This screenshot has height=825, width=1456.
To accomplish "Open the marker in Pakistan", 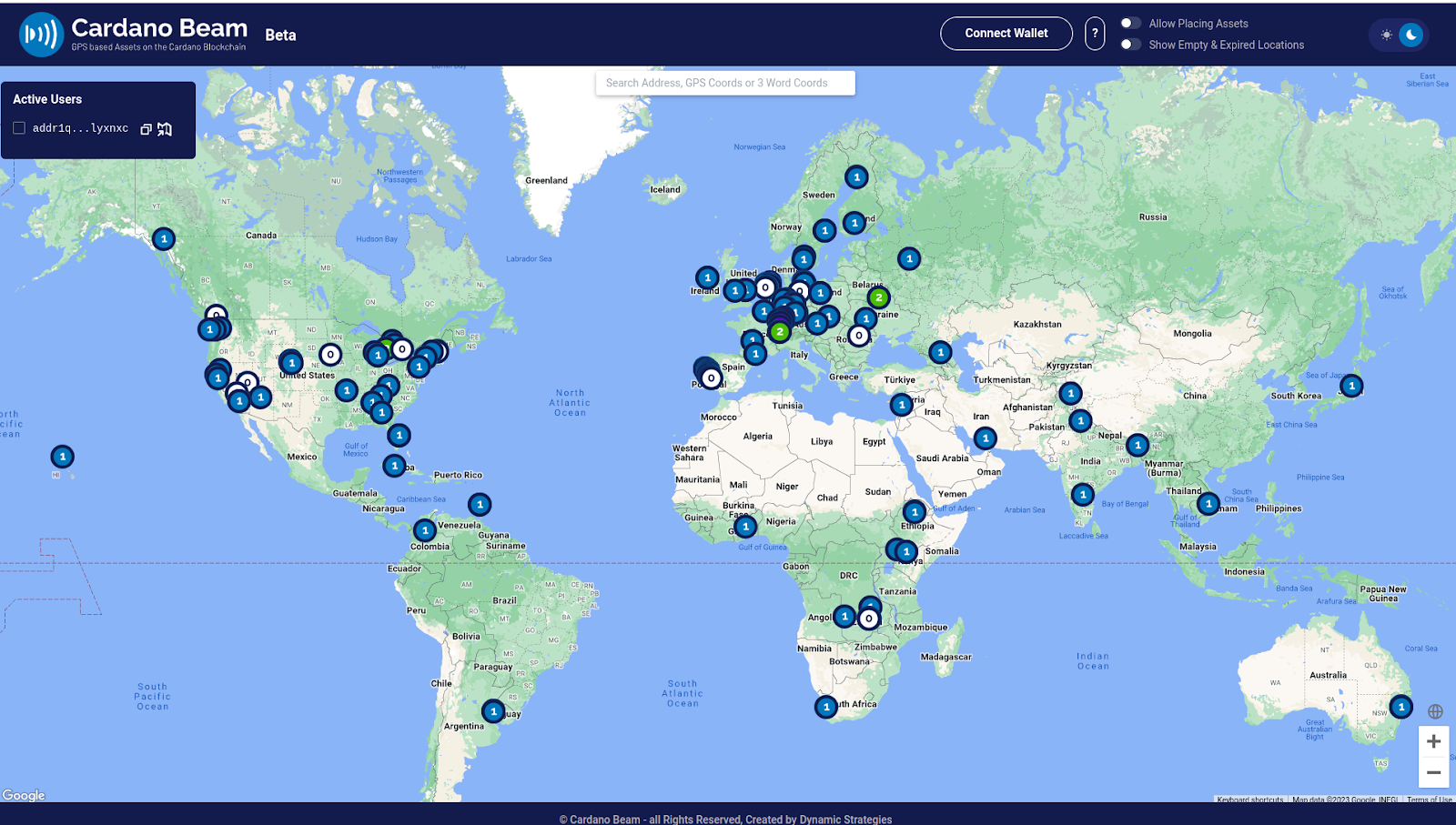I will (1080, 421).
